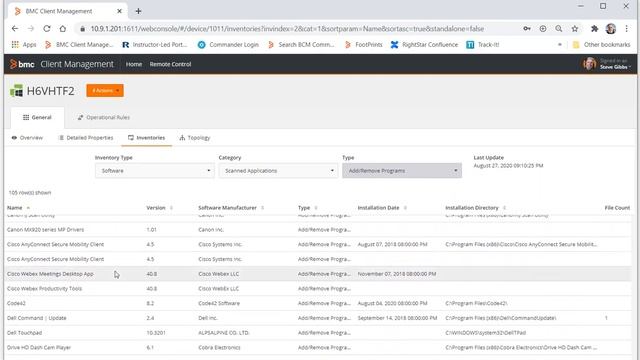The width and height of the screenshot is (640, 360).
Task: Select the Dell Command | Update row
Action: (318, 318)
